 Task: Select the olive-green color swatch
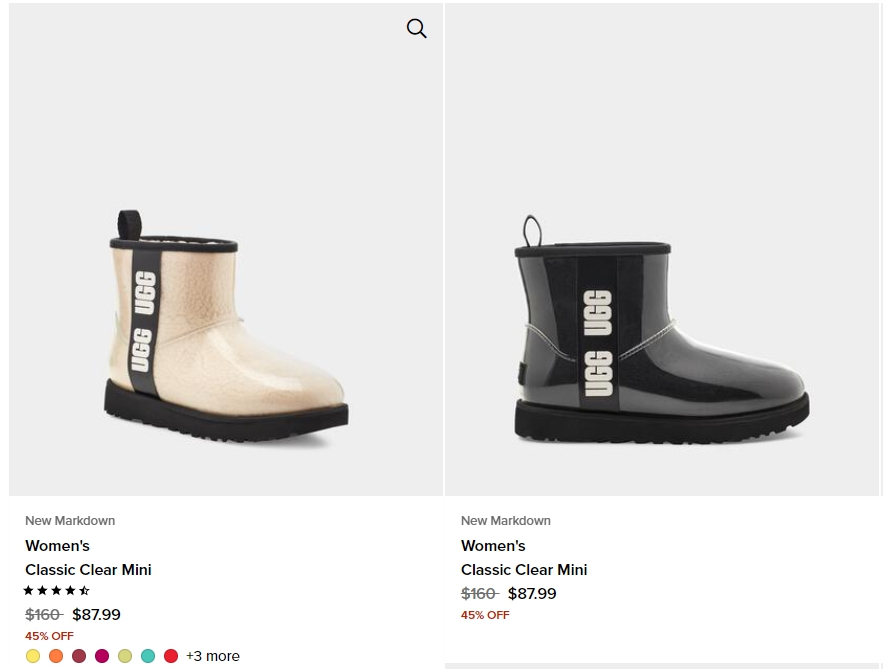point(125,656)
